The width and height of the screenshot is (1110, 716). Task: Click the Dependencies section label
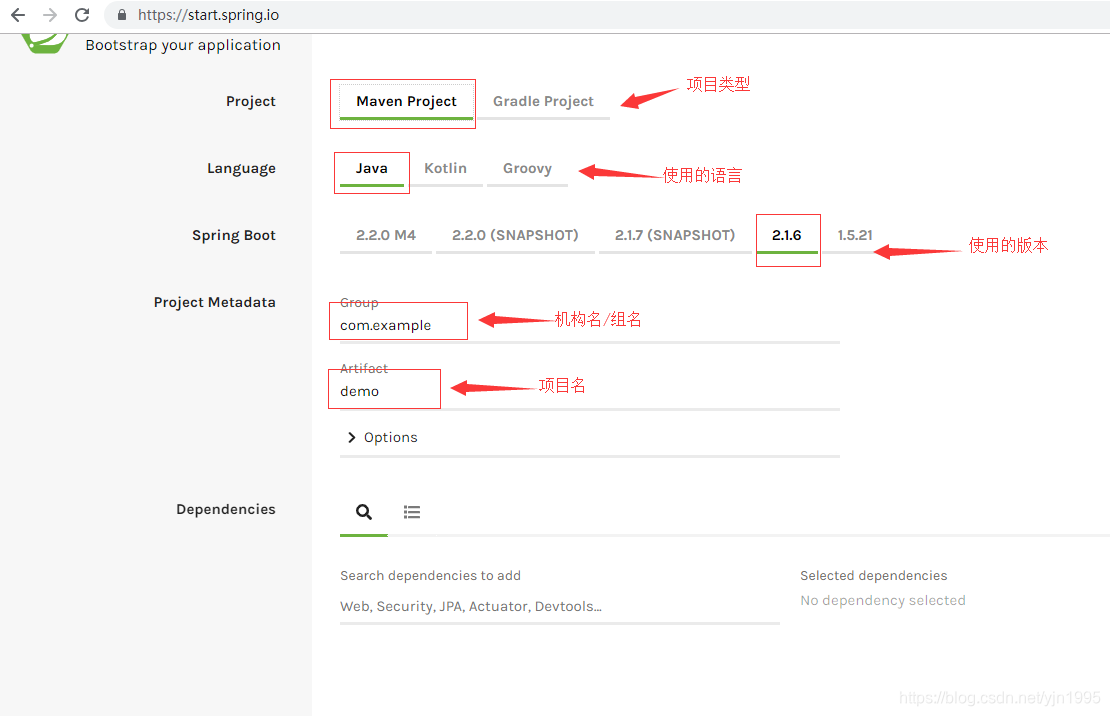(226, 509)
